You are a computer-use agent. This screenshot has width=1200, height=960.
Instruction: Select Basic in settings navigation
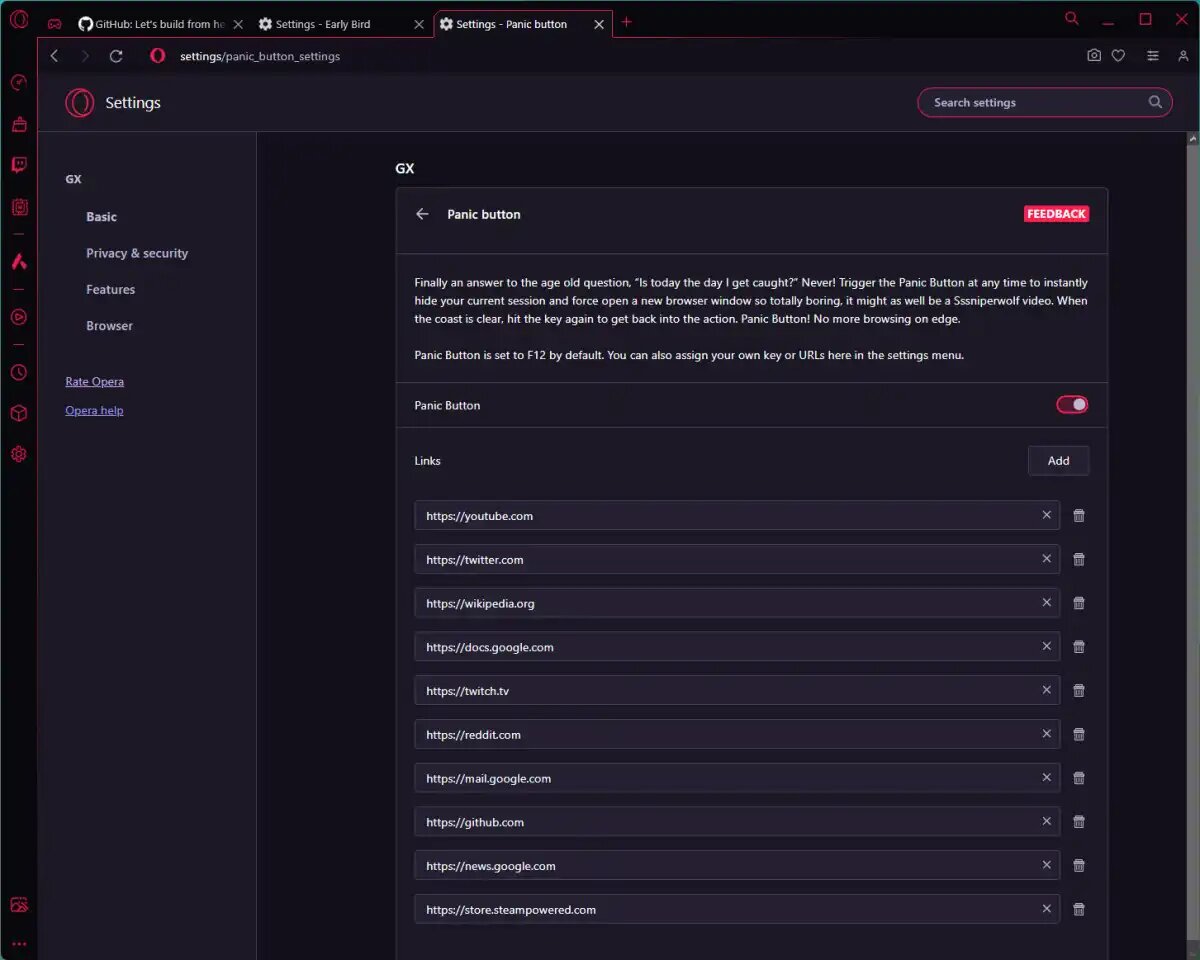(101, 217)
